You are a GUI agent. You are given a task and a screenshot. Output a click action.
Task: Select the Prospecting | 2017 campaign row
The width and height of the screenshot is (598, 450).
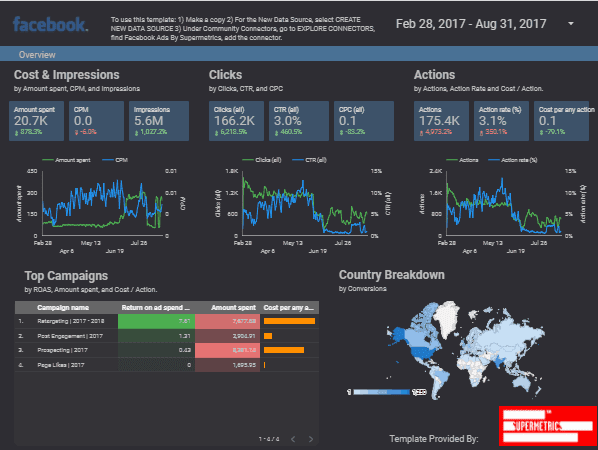tap(167, 350)
